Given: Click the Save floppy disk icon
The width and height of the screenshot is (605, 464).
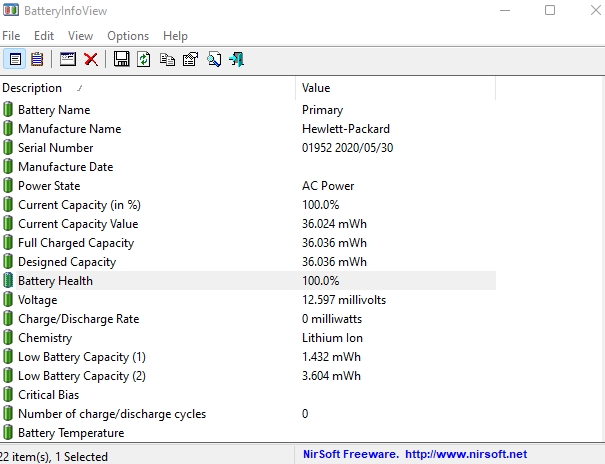Looking at the screenshot, I should 121,59.
